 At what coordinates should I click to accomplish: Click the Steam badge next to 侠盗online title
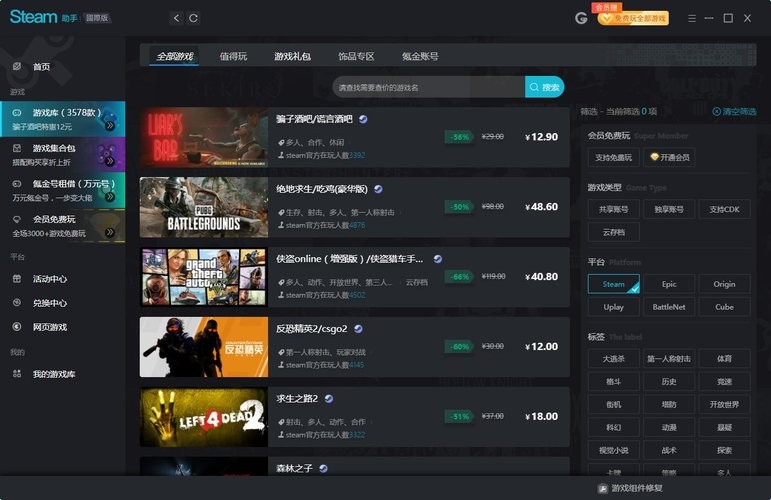[x=438, y=259]
